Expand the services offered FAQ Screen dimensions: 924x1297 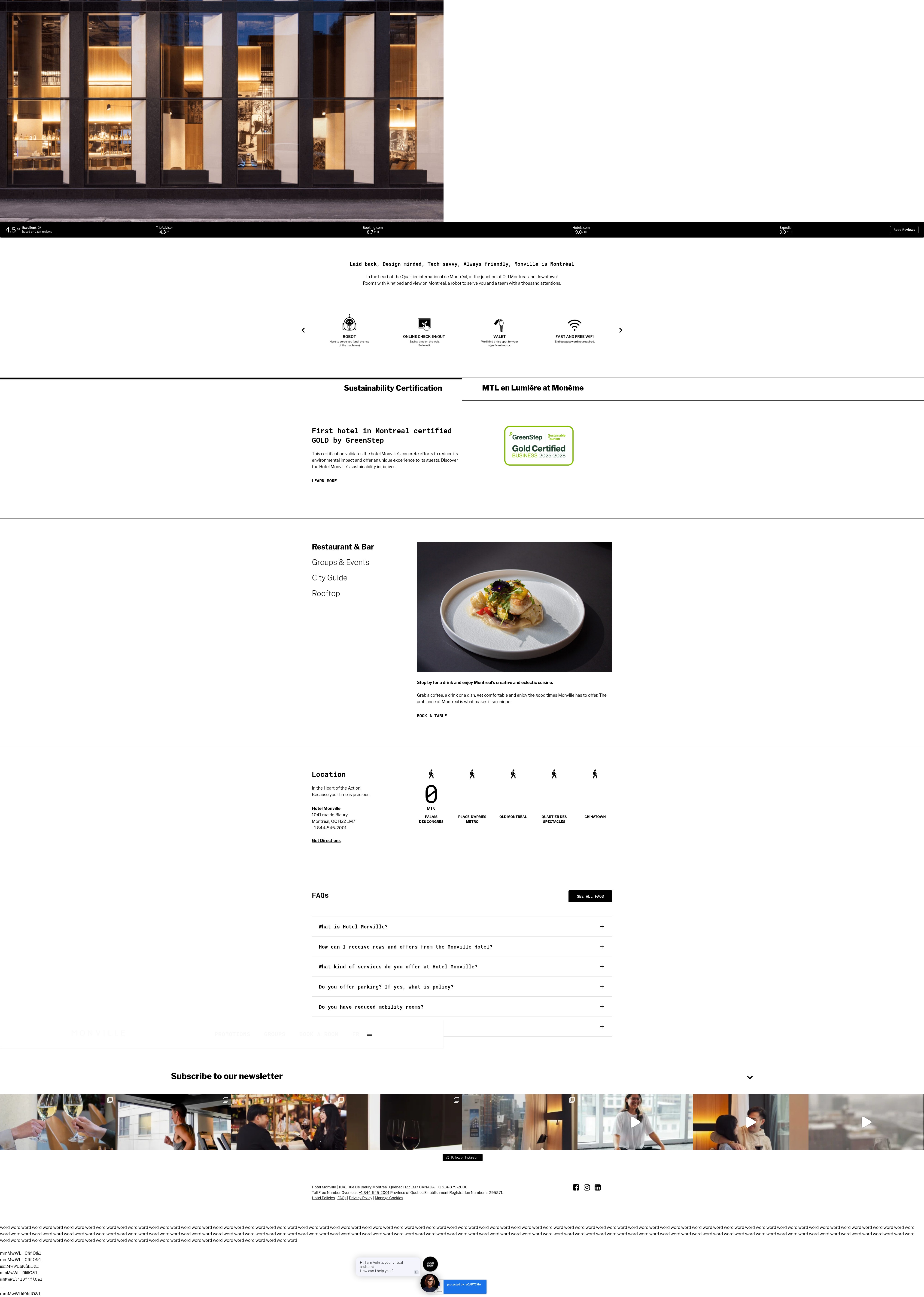point(462,966)
